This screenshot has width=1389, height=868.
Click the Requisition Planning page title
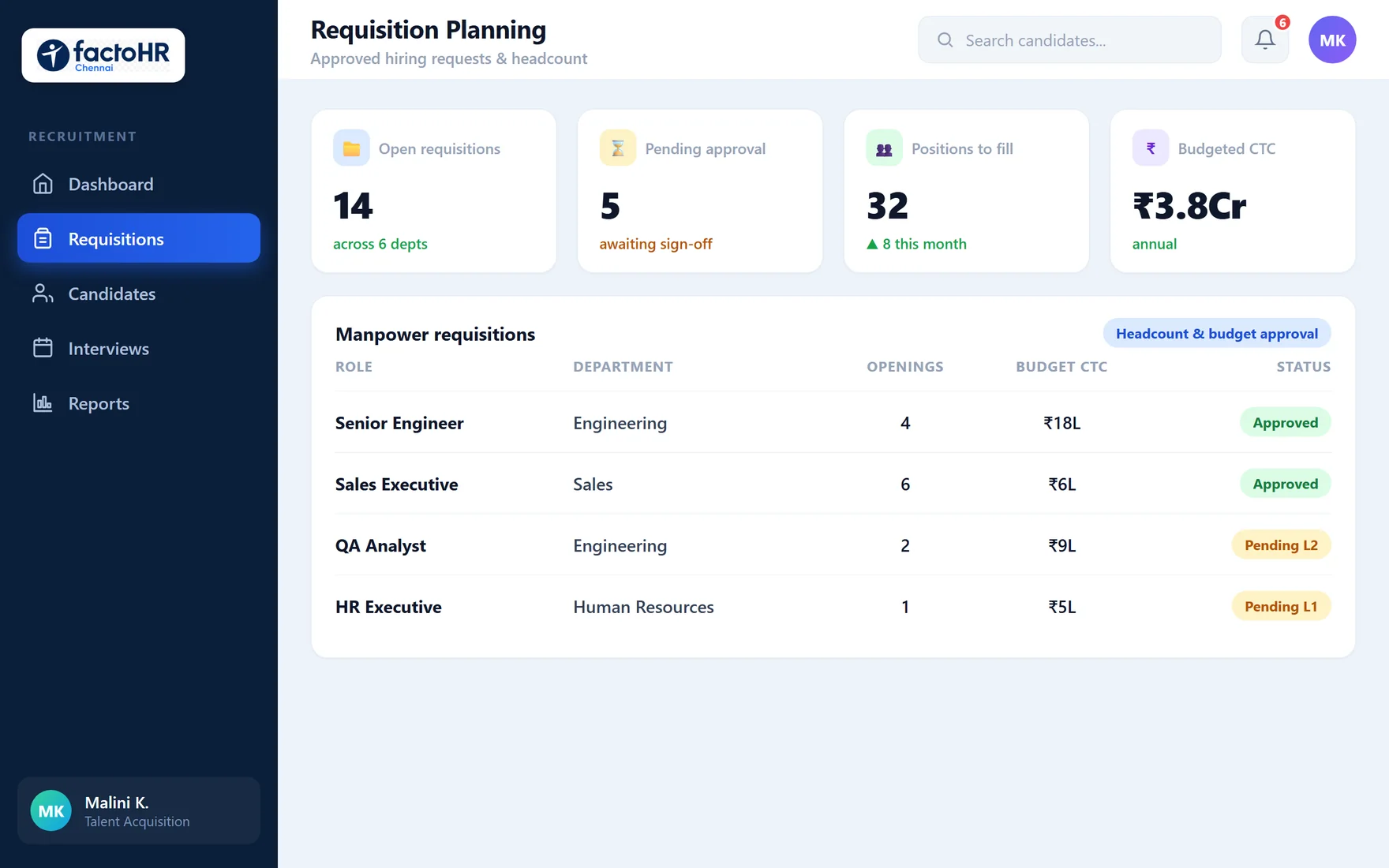(429, 30)
